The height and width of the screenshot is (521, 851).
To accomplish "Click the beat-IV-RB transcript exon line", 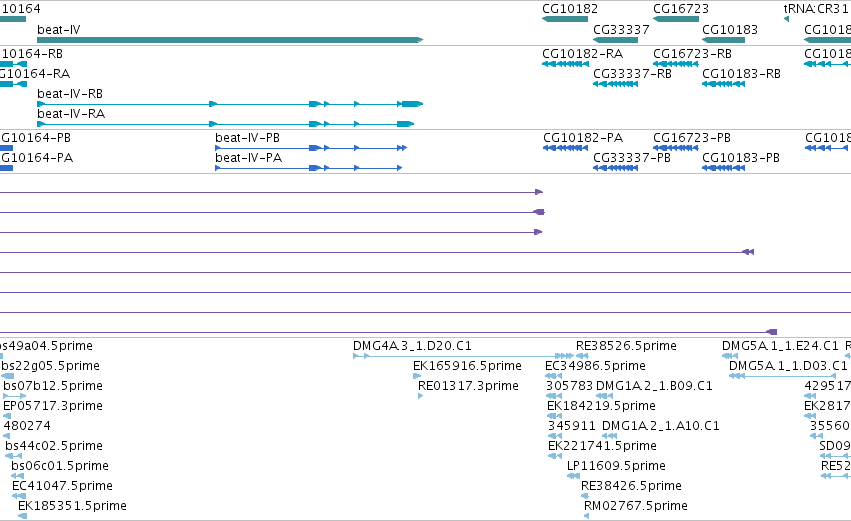I will (x=230, y=104).
